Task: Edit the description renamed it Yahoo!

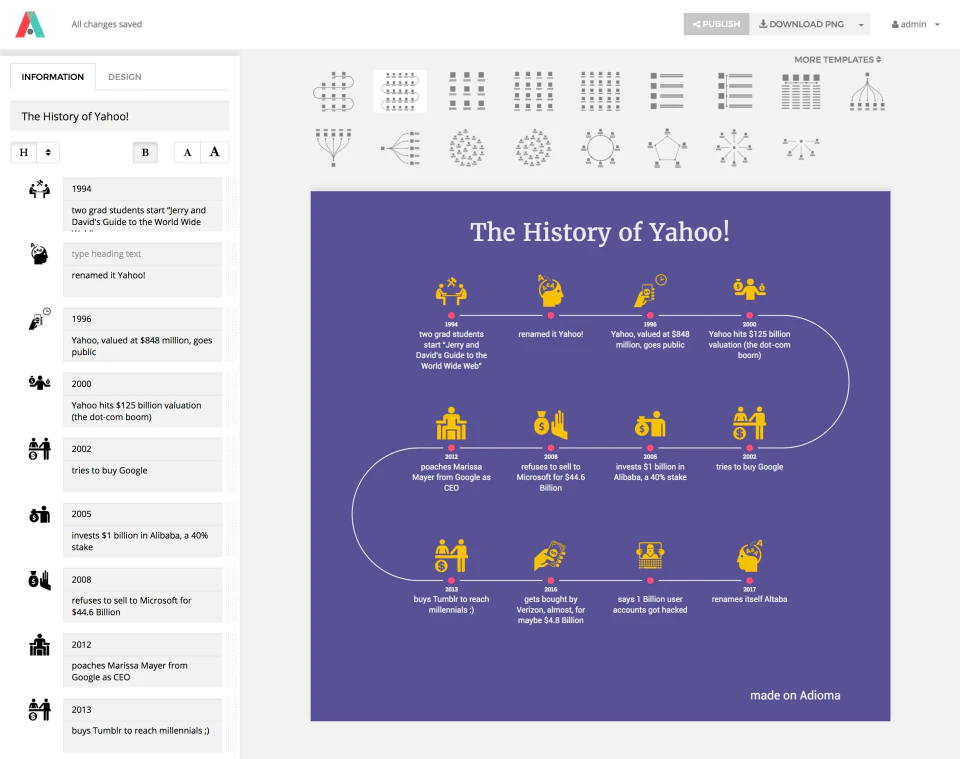Action: click(143, 281)
